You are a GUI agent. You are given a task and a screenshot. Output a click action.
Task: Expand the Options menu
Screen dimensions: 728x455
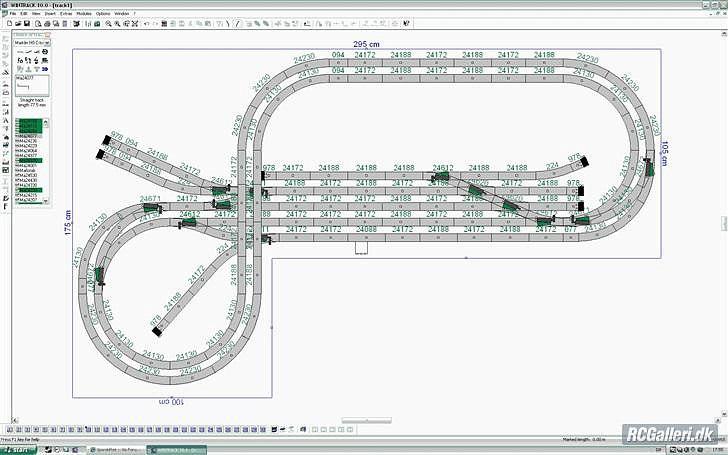coord(103,13)
